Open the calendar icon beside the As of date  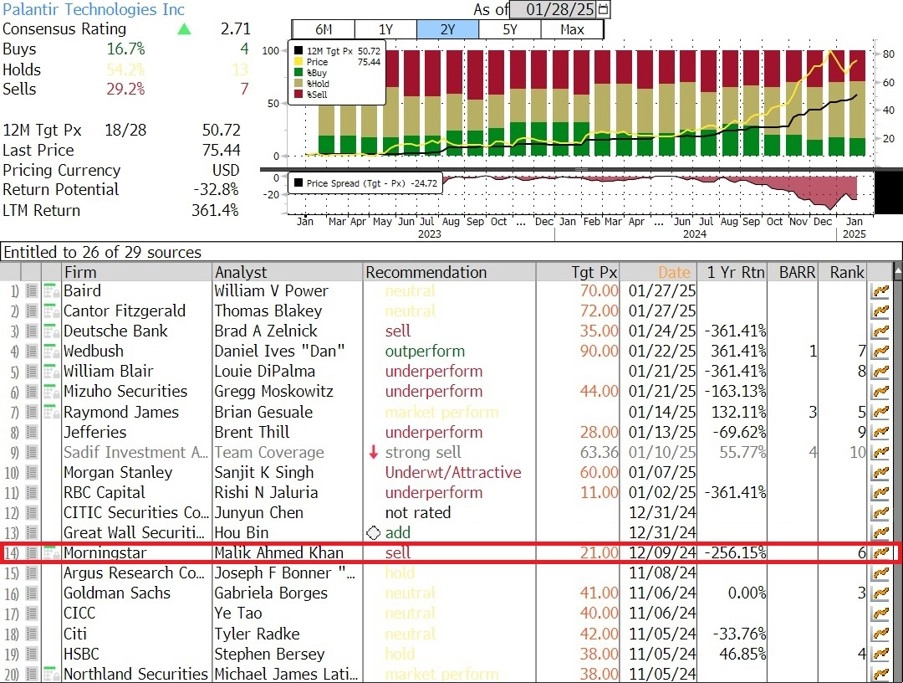tap(603, 9)
